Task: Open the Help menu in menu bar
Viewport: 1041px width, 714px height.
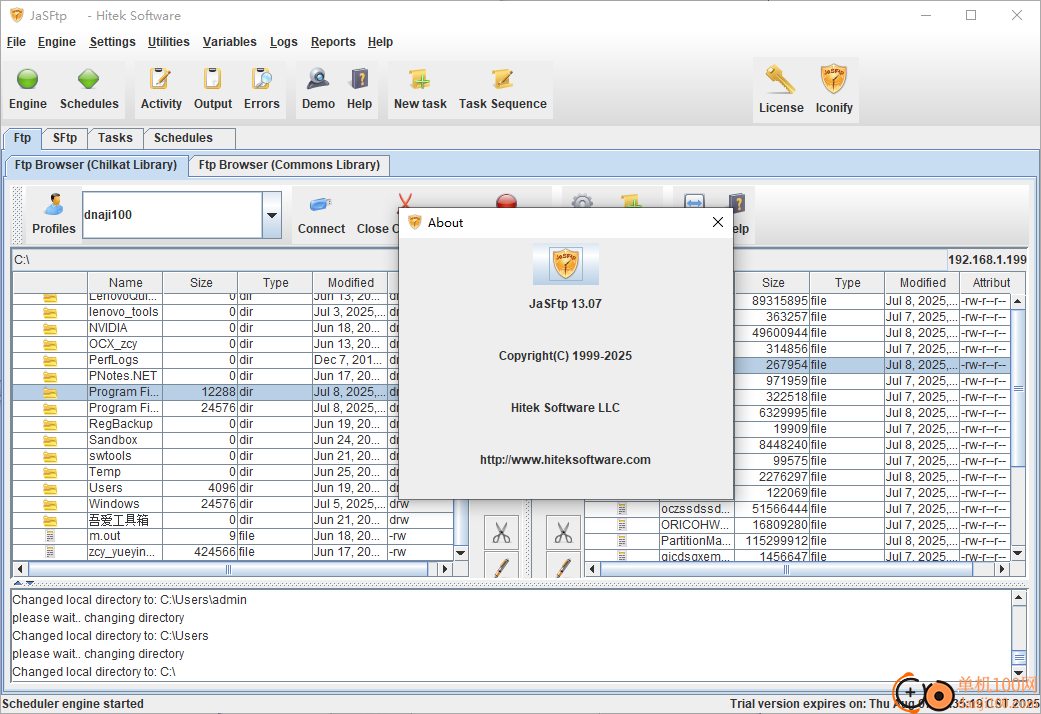Action: [380, 42]
